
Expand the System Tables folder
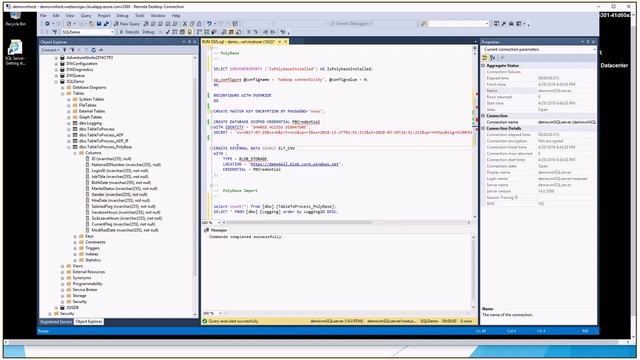click(69, 99)
